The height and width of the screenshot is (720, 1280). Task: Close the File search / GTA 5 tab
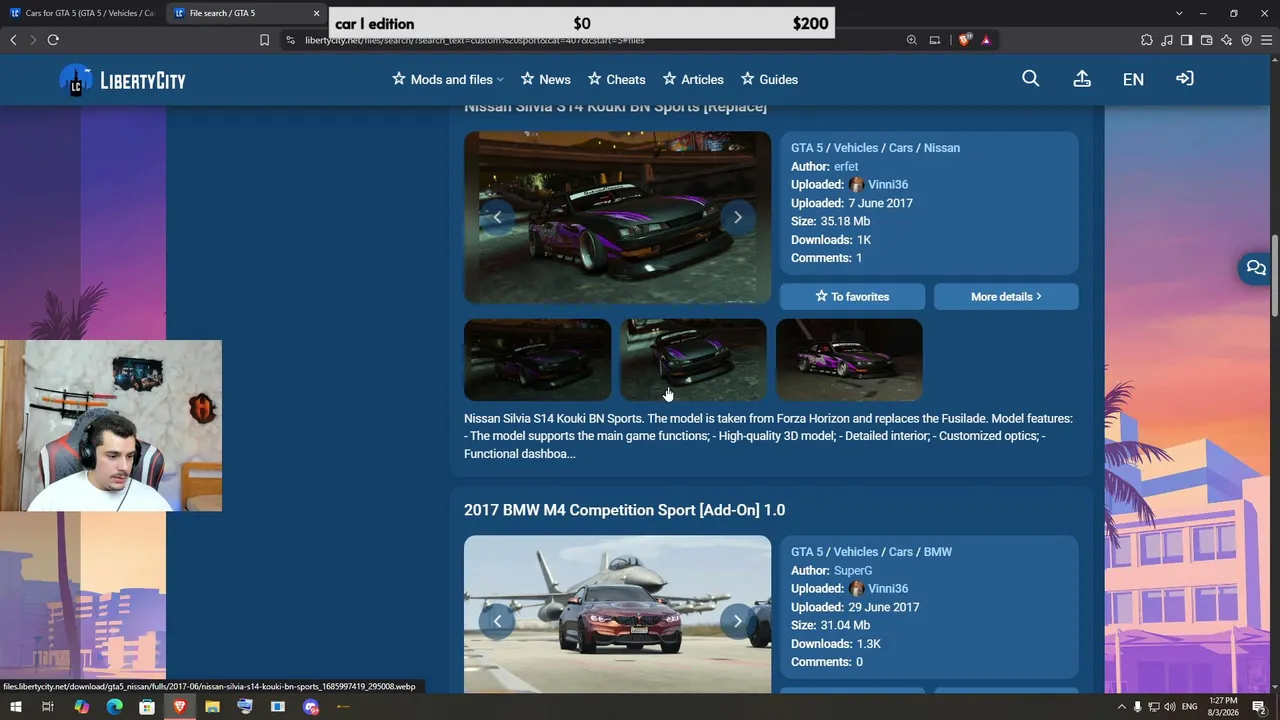317,13
